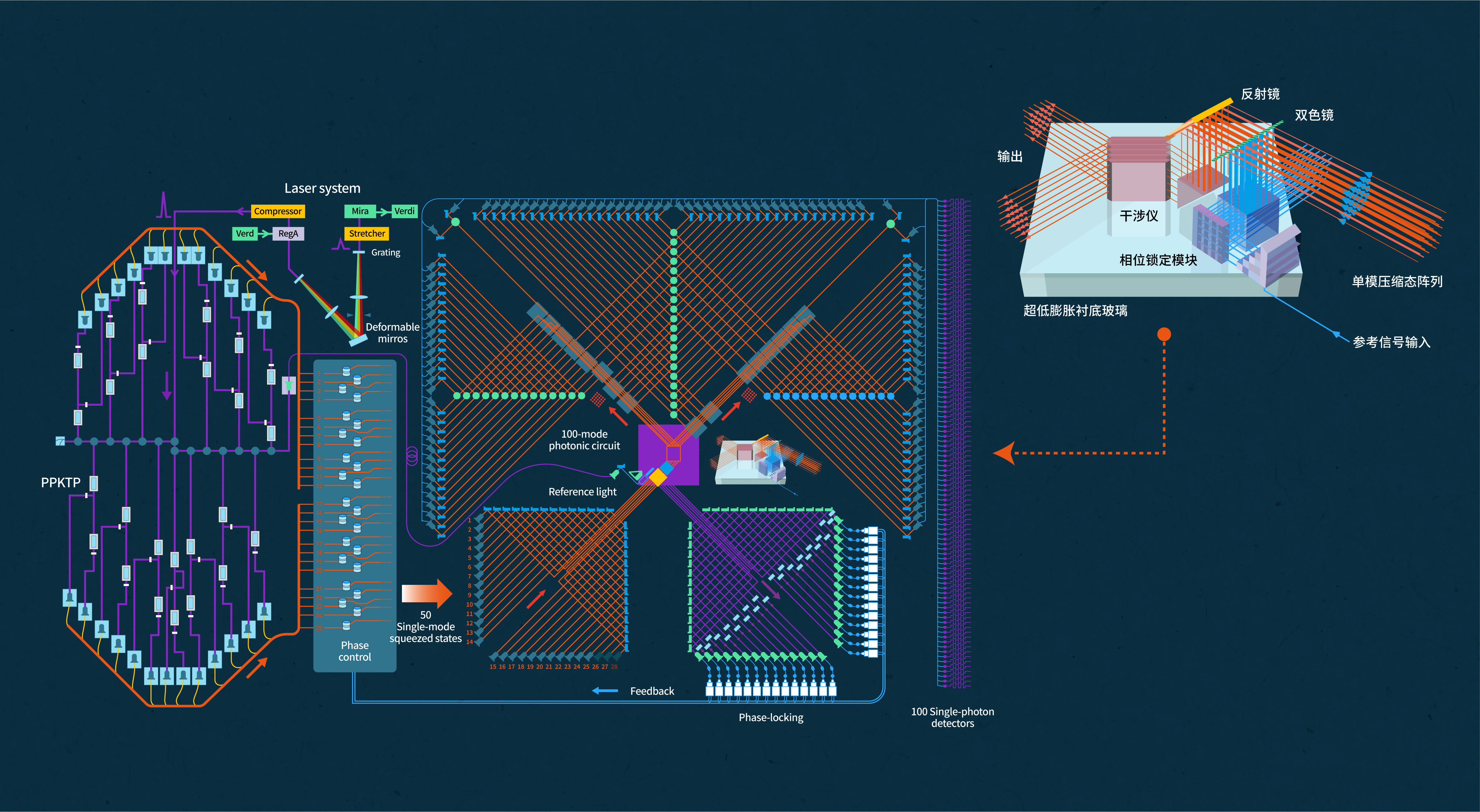Image resolution: width=1480 pixels, height=812 pixels.
Task: Click the light blue box left of the junction dots
Action: pyautogui.click(x=60, y=441)
